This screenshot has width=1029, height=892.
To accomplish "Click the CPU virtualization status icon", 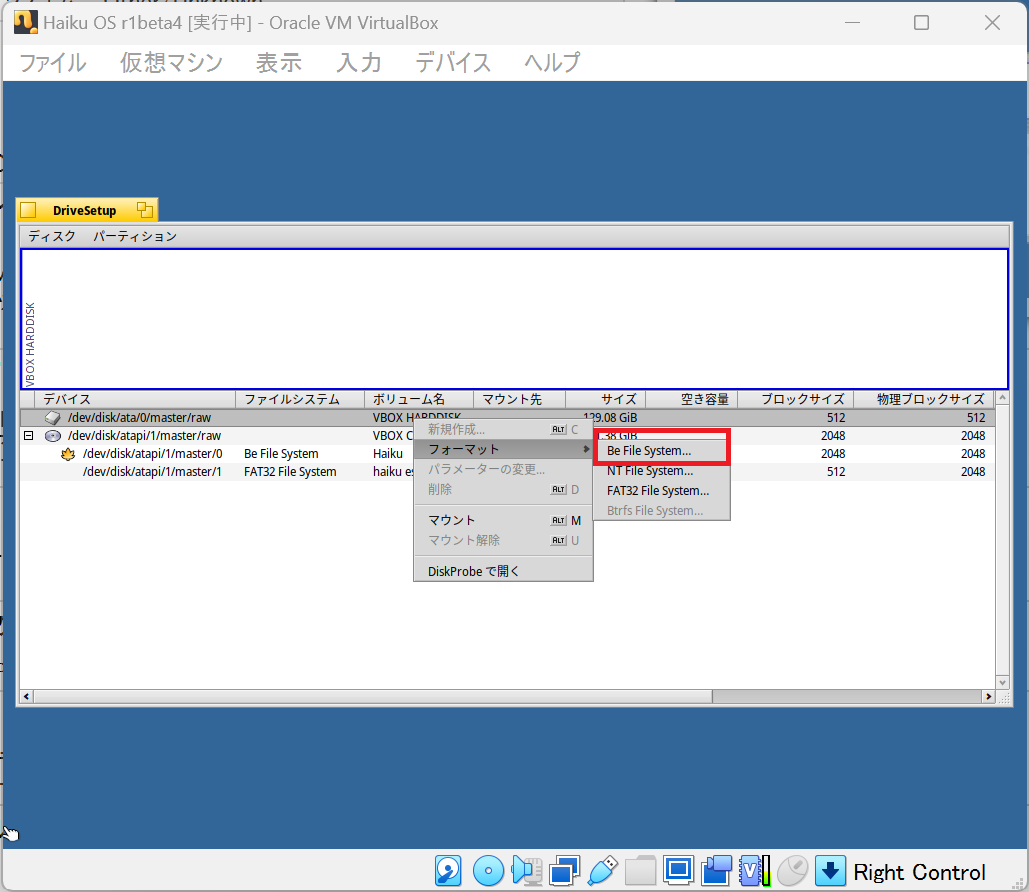I will click(754, 871).
